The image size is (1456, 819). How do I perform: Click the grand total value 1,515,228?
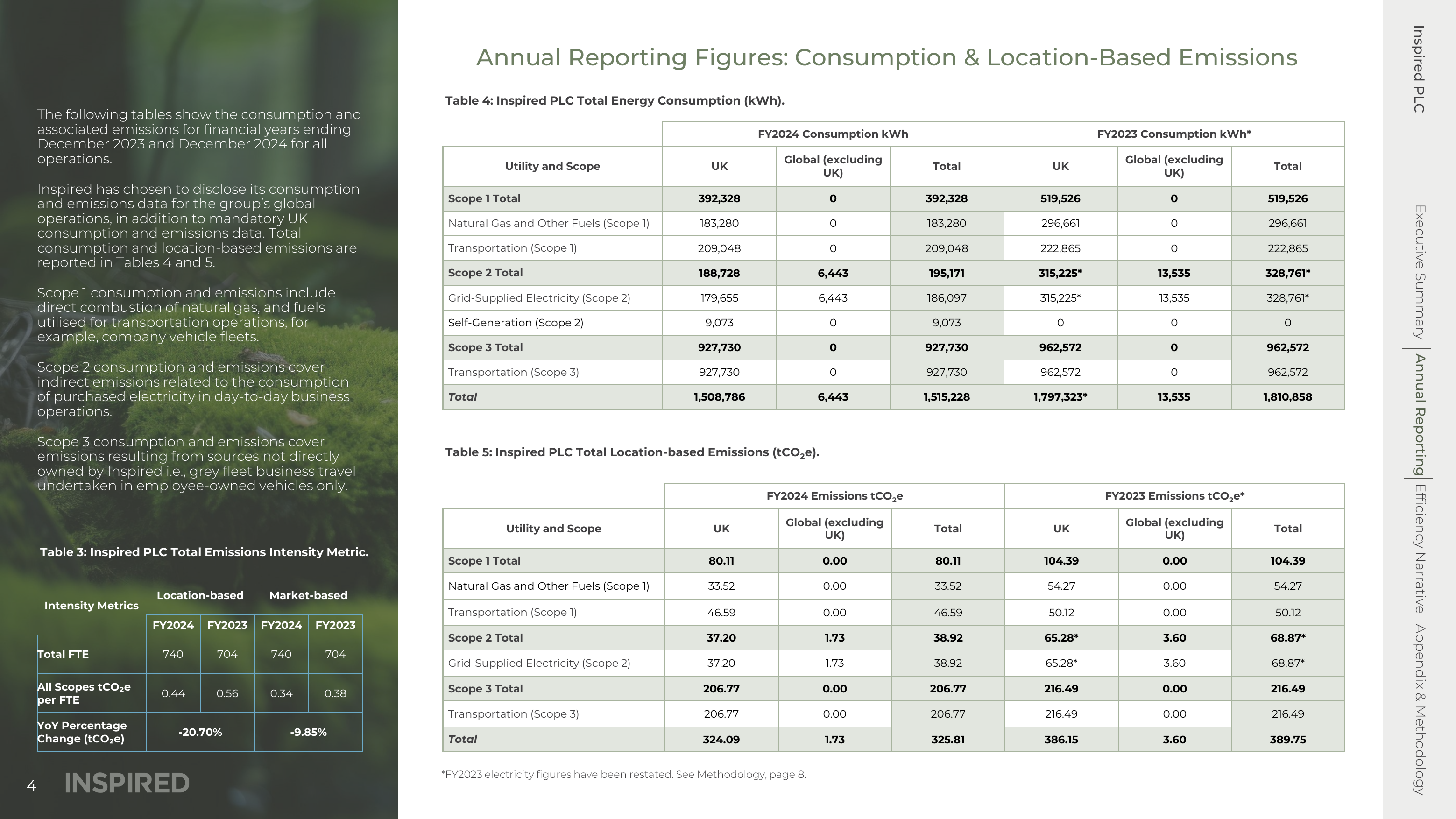(x=946, y=397)
